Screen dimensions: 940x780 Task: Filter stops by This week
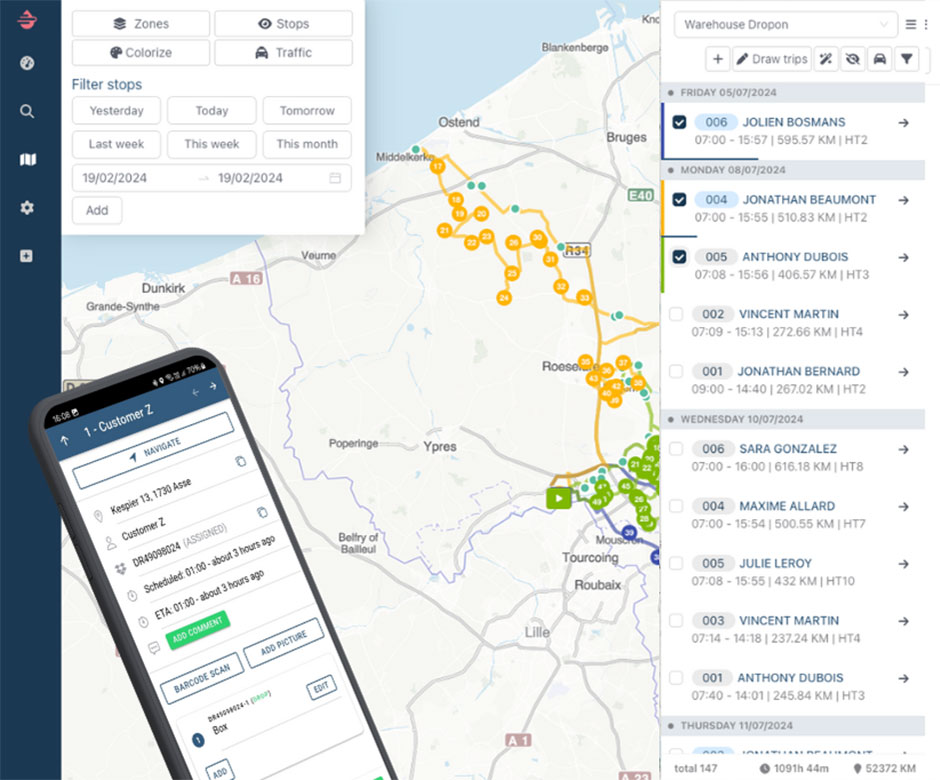point(212,144)
